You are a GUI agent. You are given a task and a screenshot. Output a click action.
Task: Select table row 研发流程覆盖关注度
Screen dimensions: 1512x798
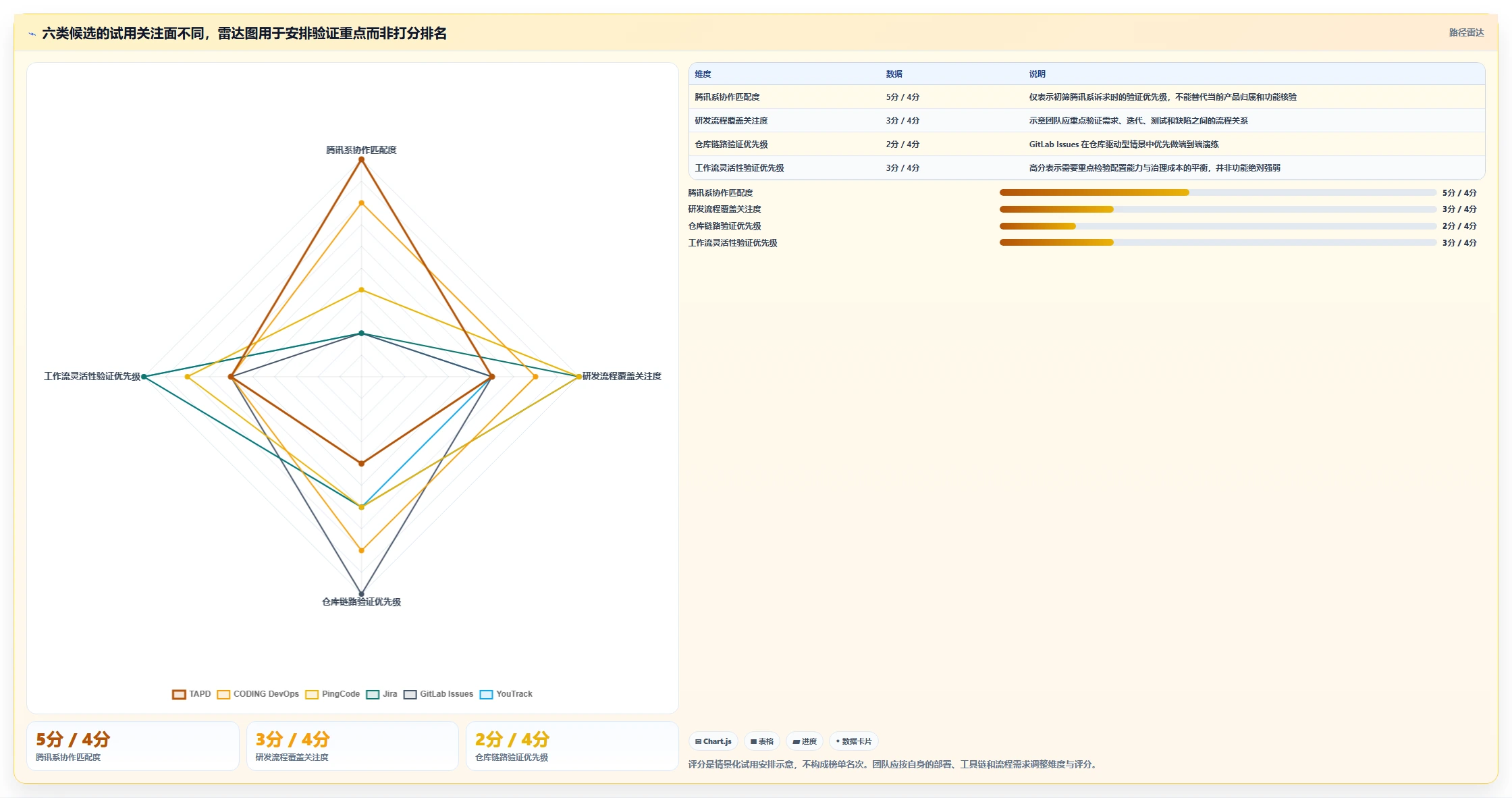(1087, 121)
